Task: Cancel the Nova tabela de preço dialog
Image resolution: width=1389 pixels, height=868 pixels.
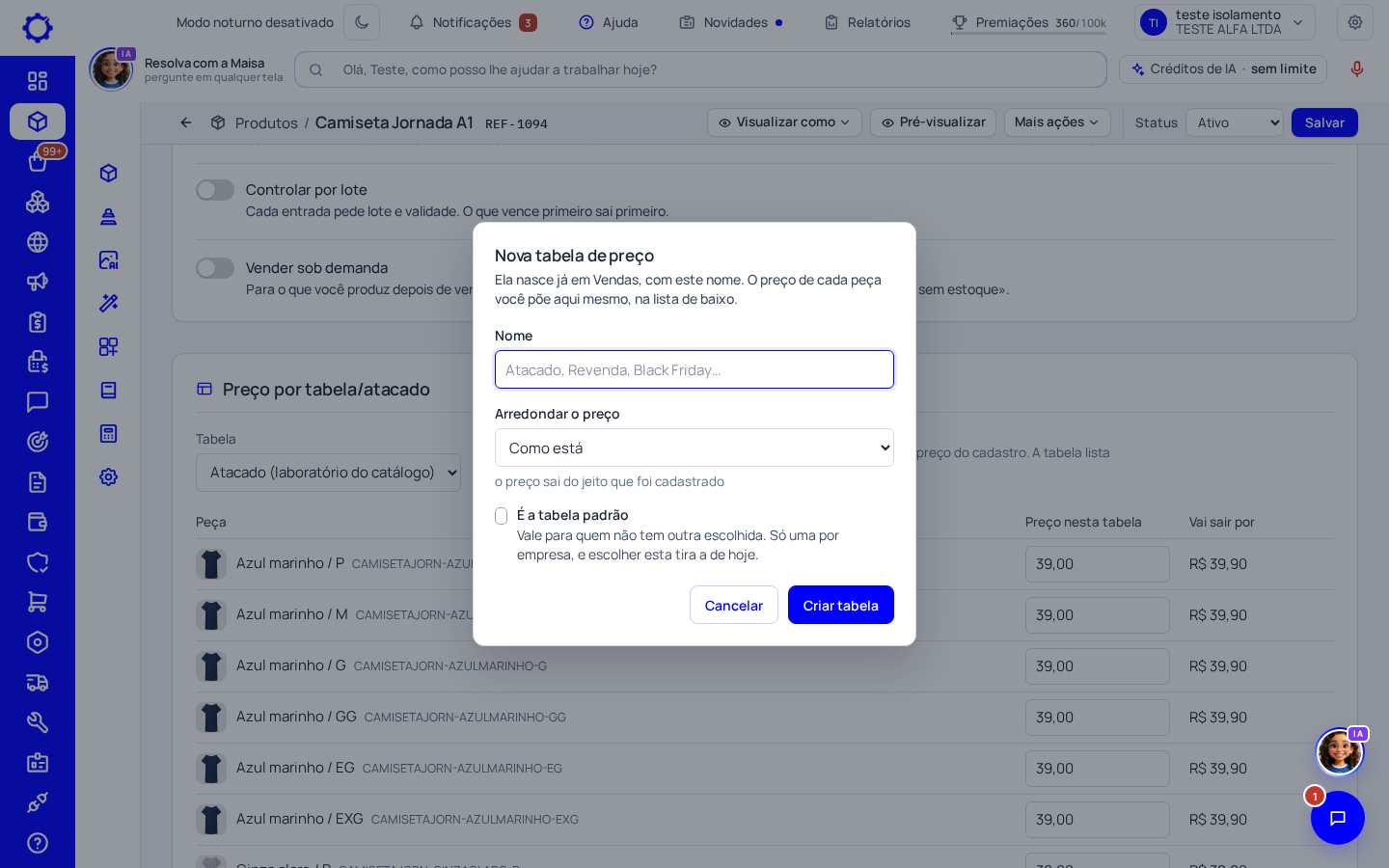Action: [x=734, y=605]
